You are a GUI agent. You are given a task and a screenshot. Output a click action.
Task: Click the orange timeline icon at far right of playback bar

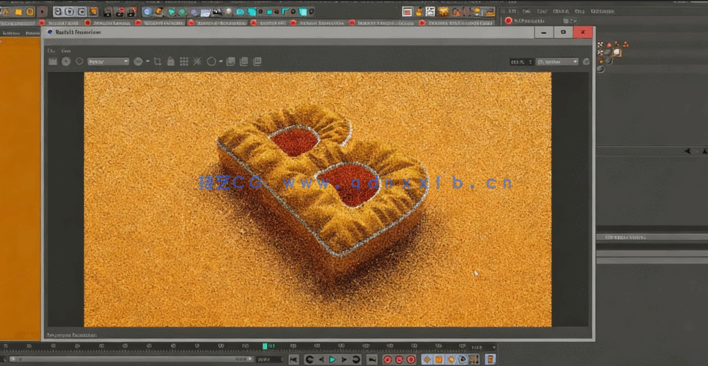point(490,360)
